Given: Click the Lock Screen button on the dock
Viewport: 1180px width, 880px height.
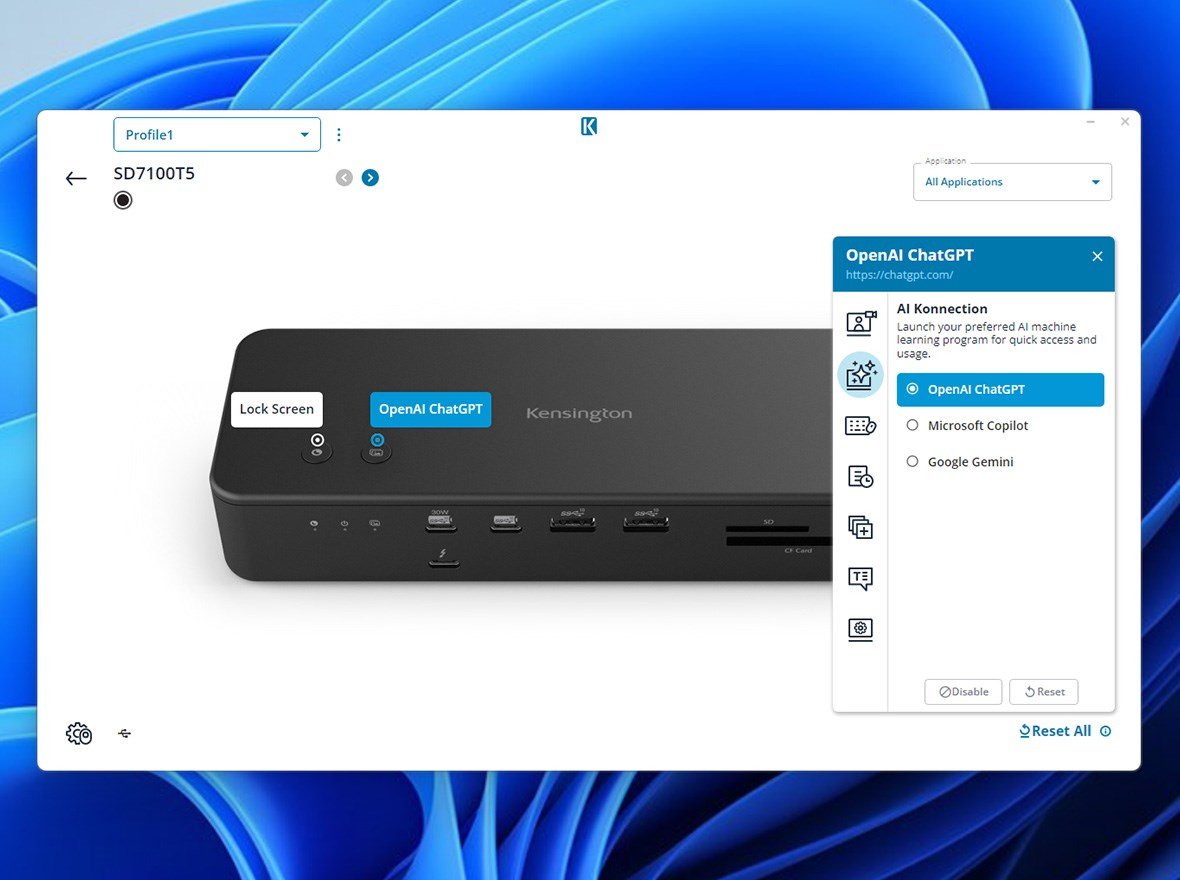Looking at the screenshot, I should 276,409.
